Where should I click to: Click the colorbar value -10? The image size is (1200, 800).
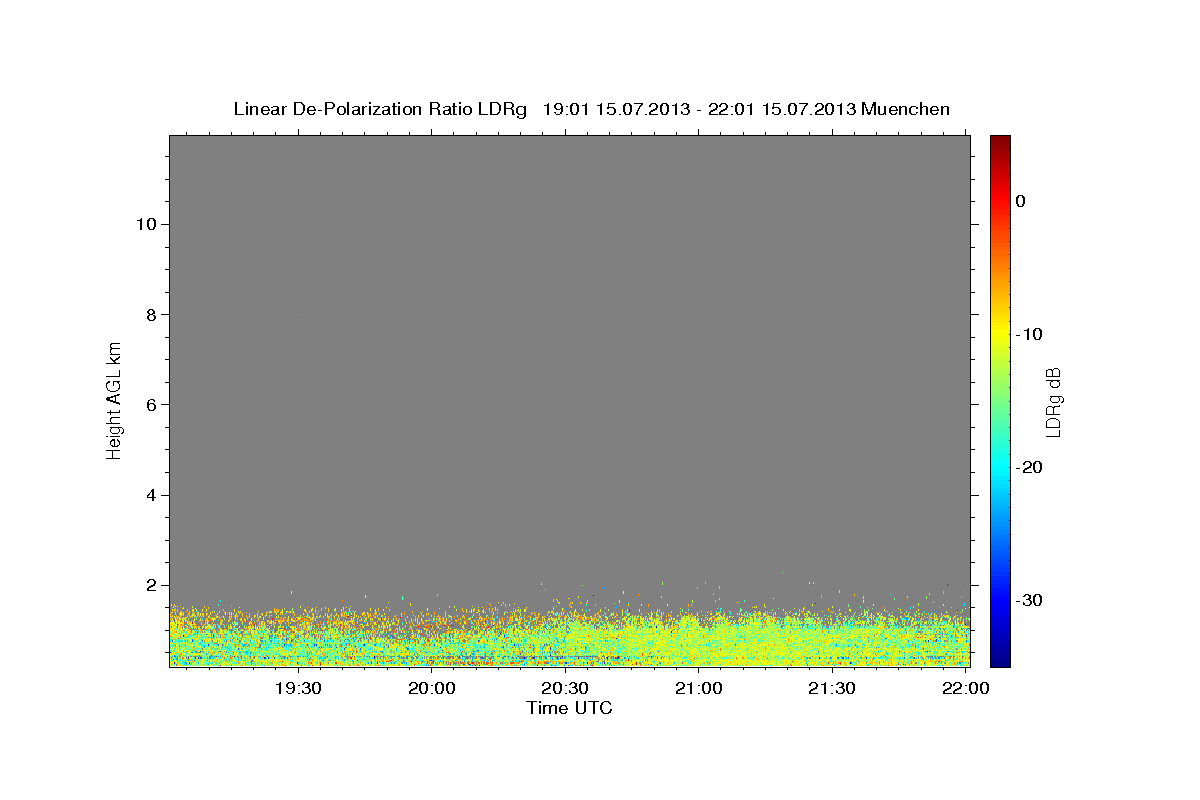click(1029, 334)
